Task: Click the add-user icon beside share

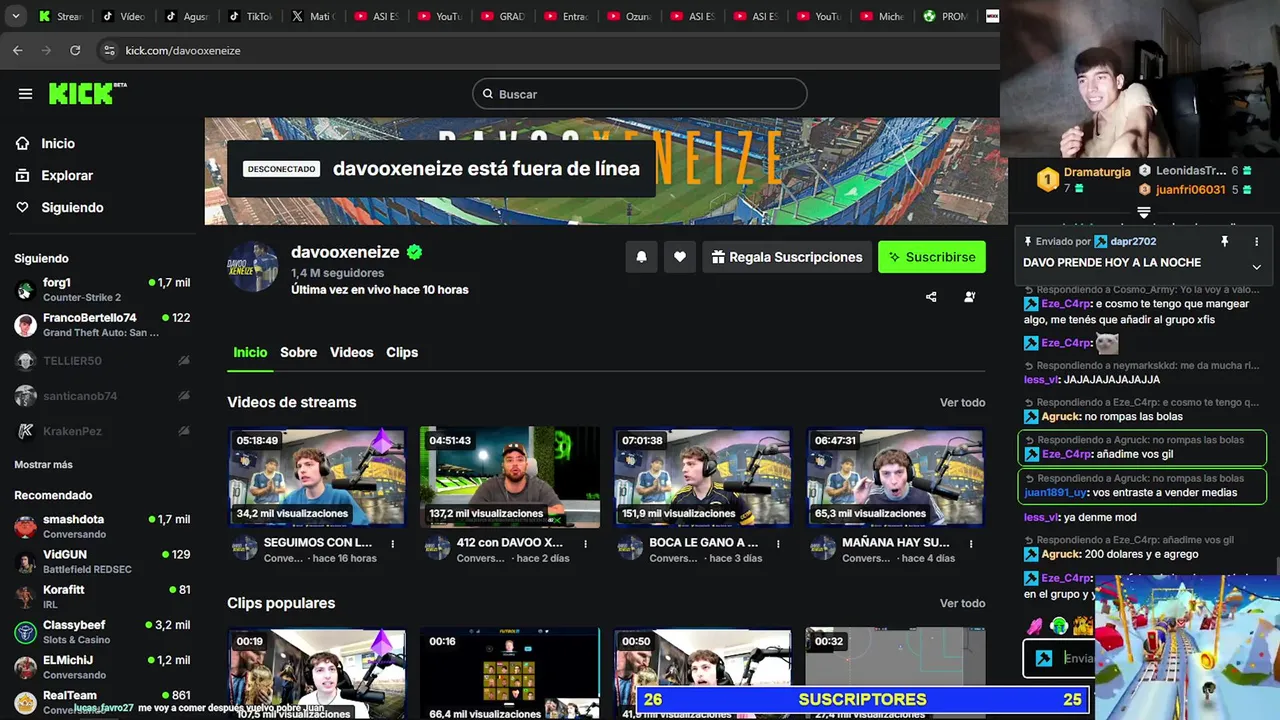Action: click(x=970, y=297)
